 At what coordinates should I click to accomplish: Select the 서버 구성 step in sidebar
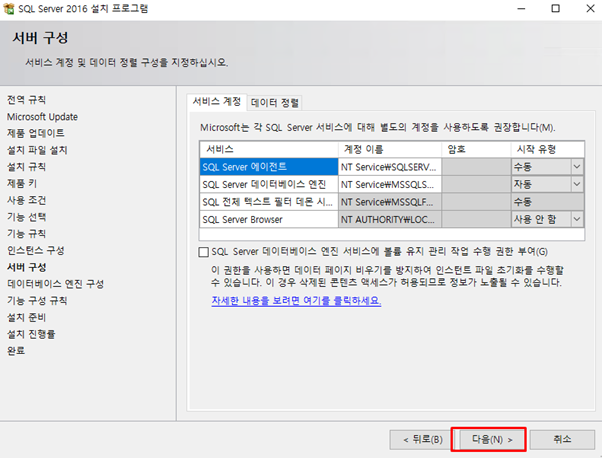pyautogui.click(x=26, y=267)
